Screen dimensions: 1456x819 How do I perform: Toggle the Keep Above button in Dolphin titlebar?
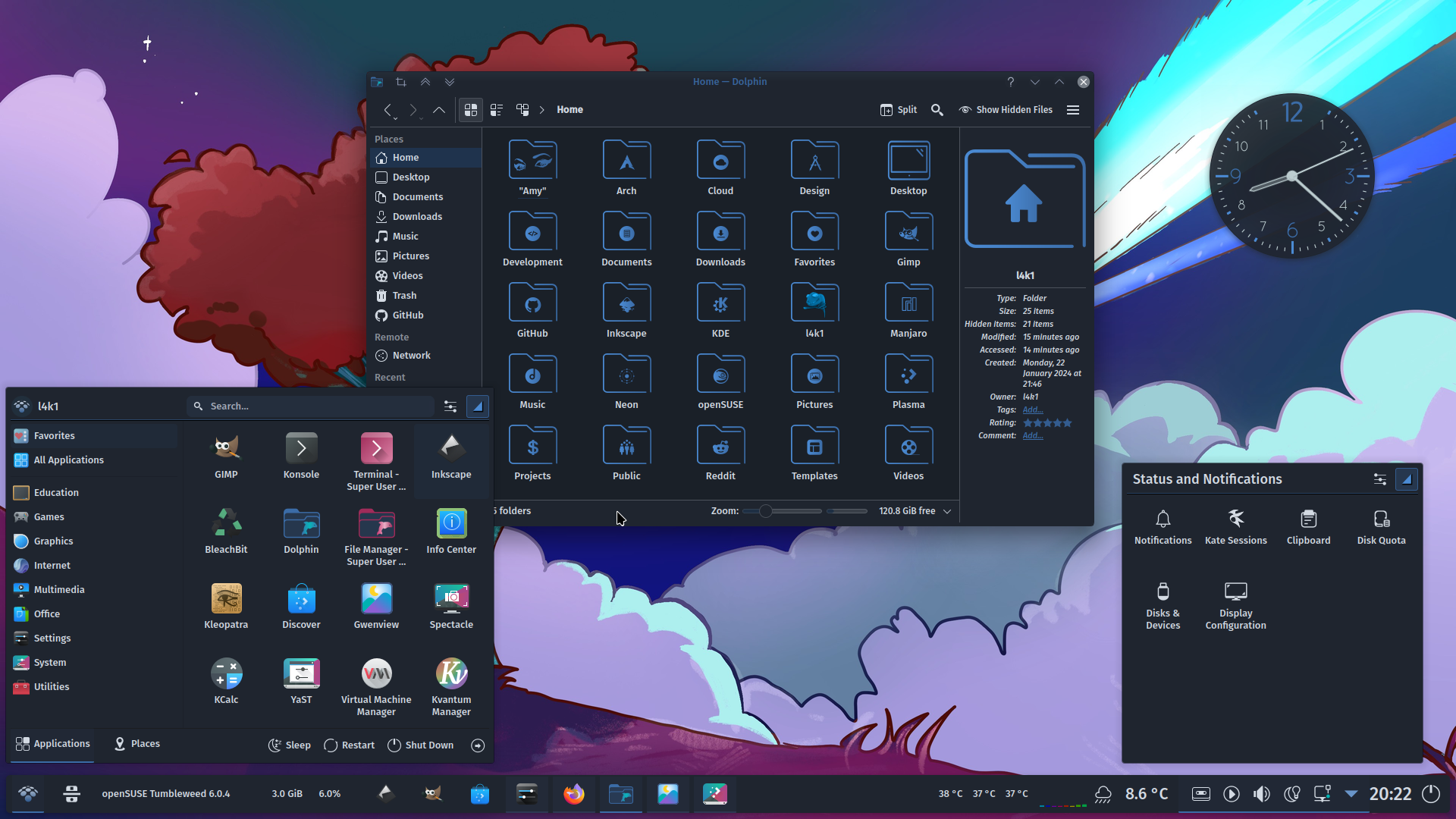click(x=425, y=82)
